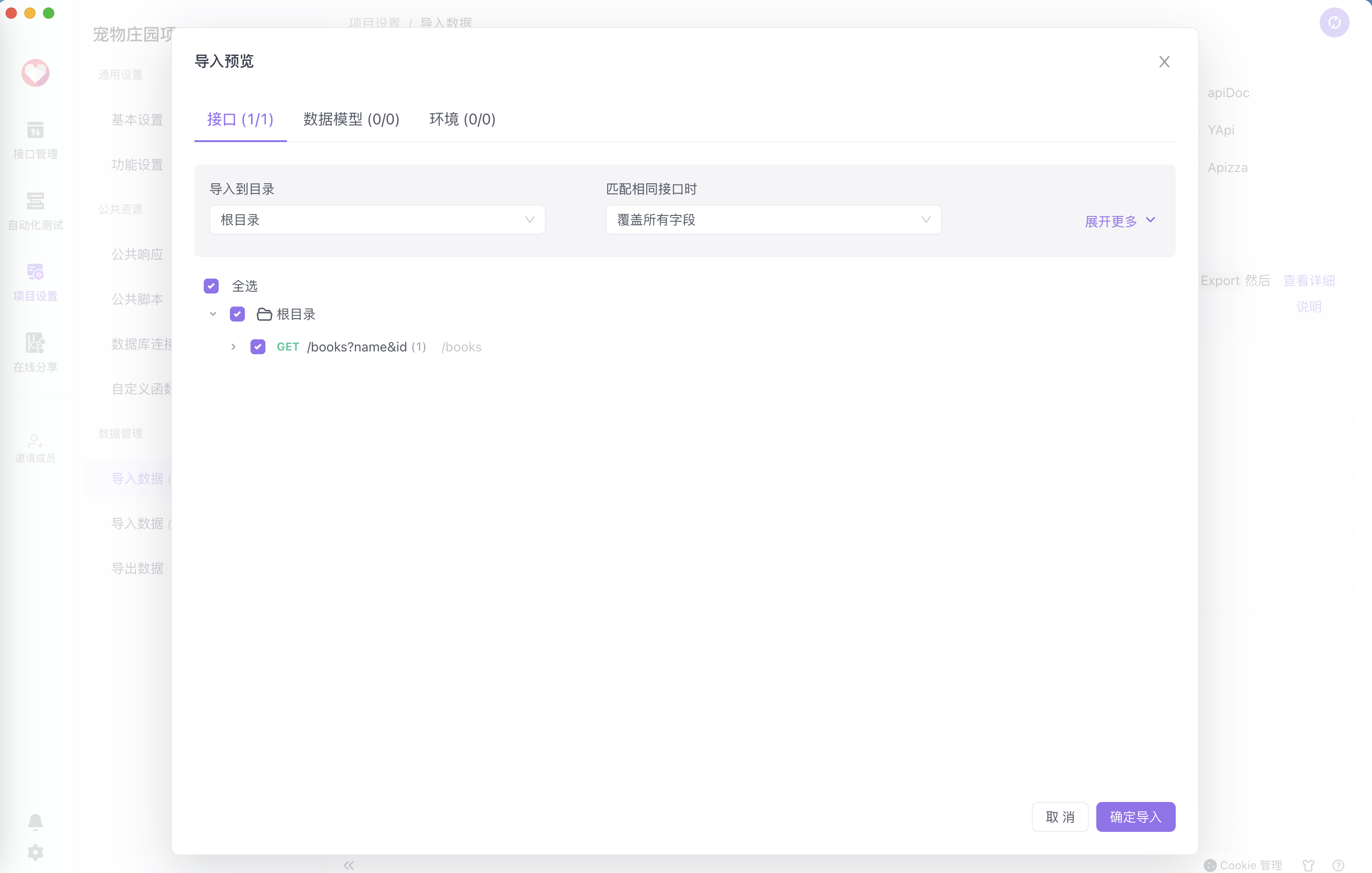Viewport: 1372px width, 873px height.
Task: Click the sync icon at top right
Action: (1335, 22)
